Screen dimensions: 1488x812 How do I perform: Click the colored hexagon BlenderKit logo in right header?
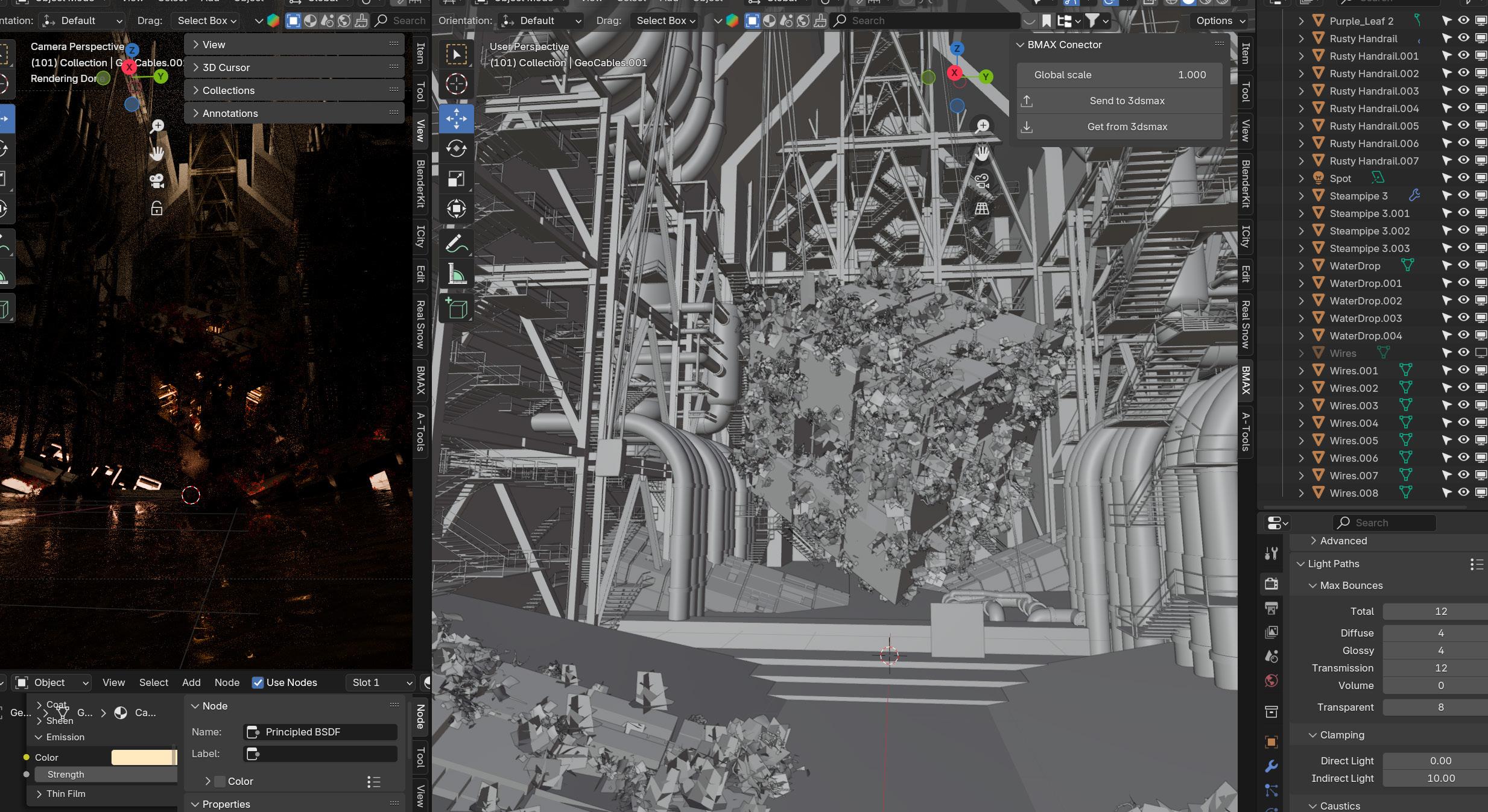click(732, 21)
